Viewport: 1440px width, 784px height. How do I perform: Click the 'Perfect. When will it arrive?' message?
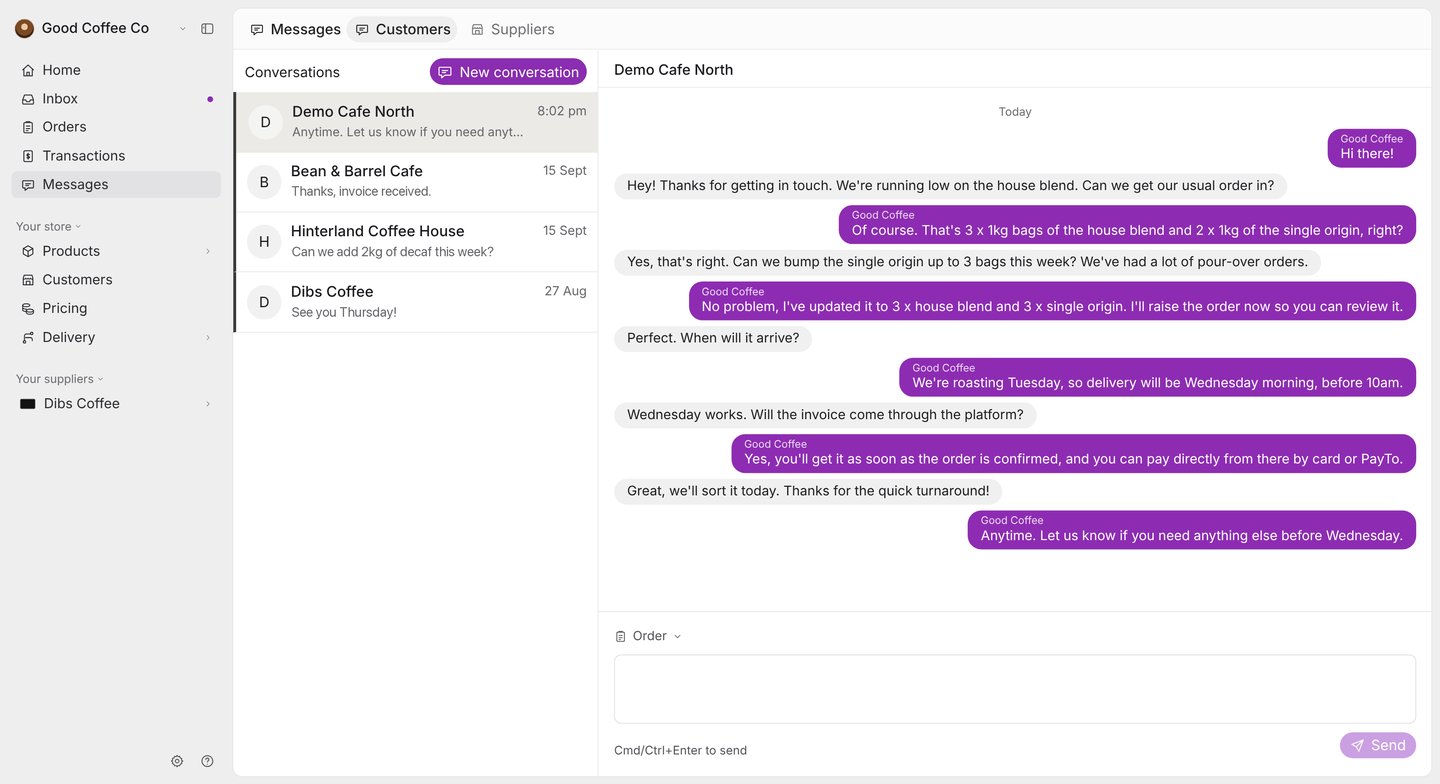pyautogui.click(x=713, y=338)
